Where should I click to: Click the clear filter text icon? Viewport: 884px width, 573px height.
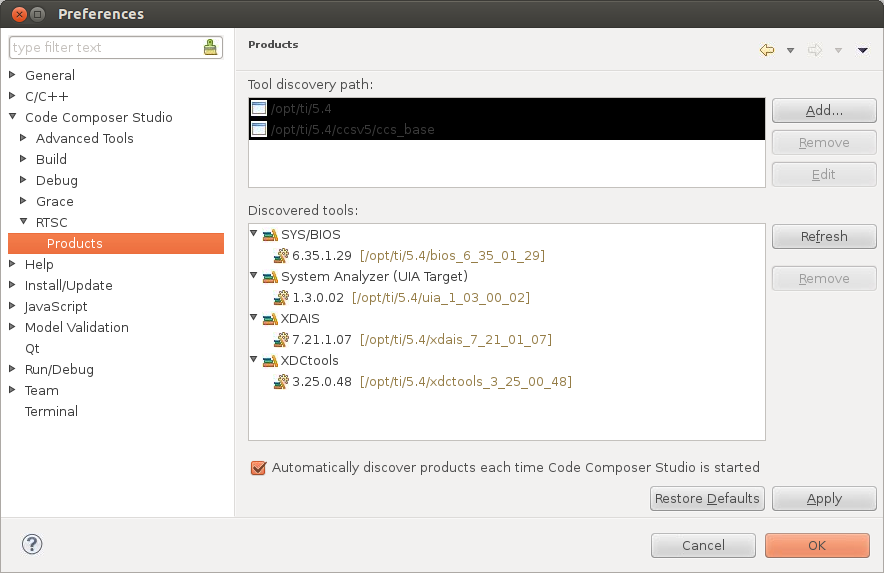pos(210,47)
